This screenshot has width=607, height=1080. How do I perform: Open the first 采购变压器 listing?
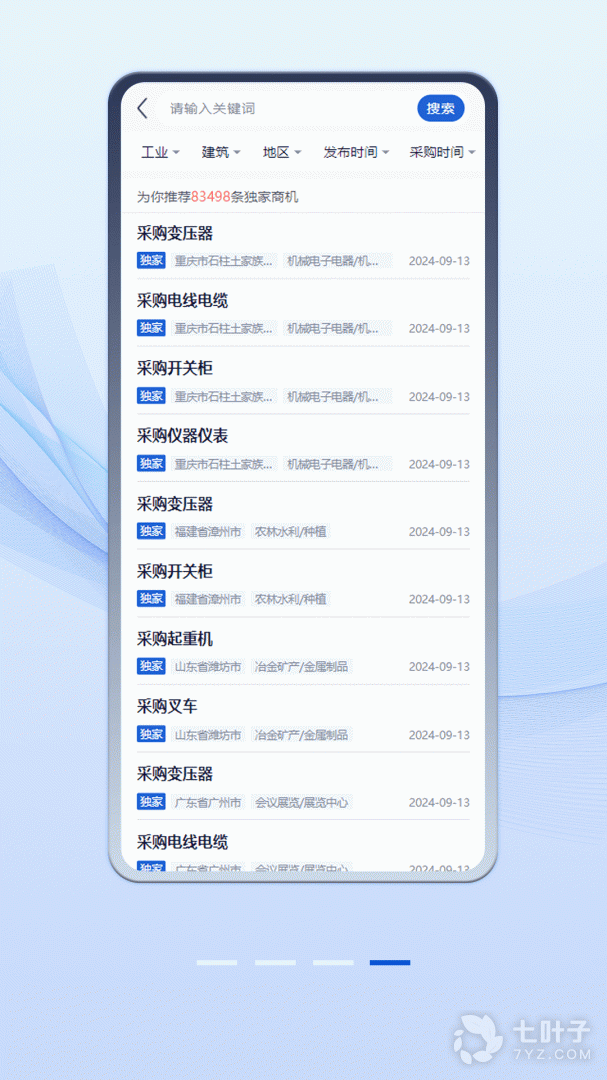click(175, 233)
